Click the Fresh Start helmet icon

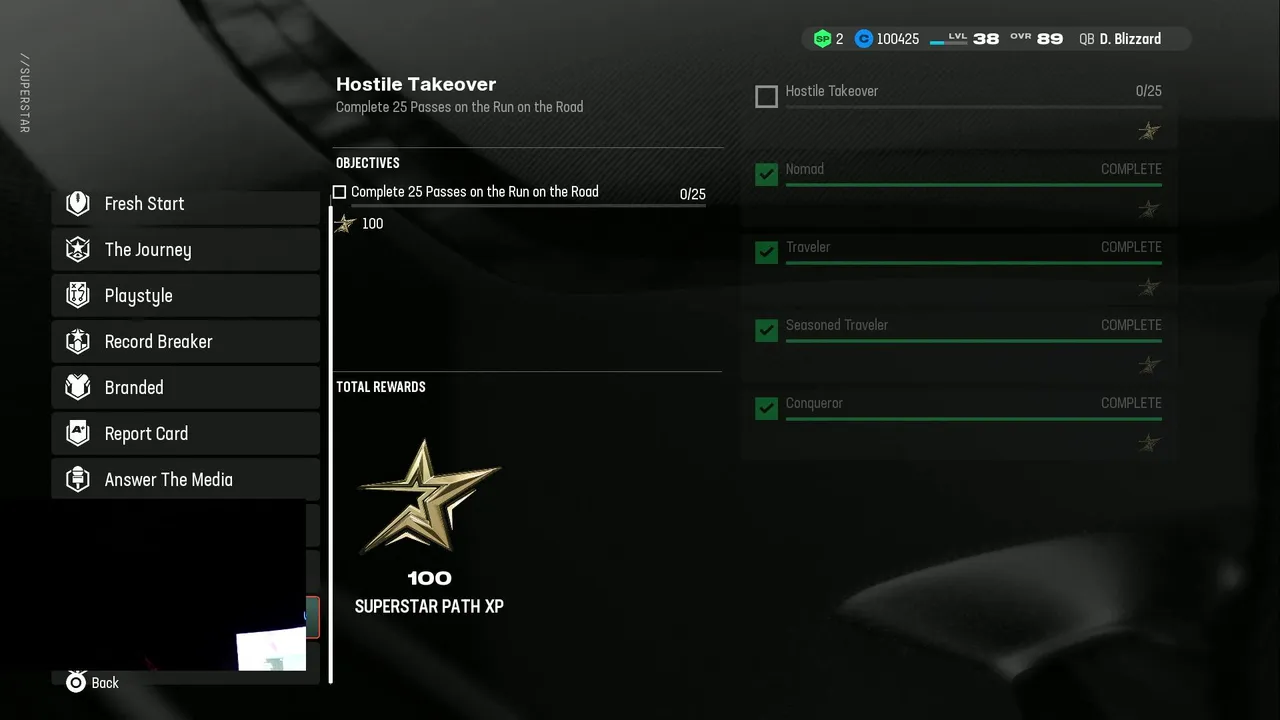78,203
